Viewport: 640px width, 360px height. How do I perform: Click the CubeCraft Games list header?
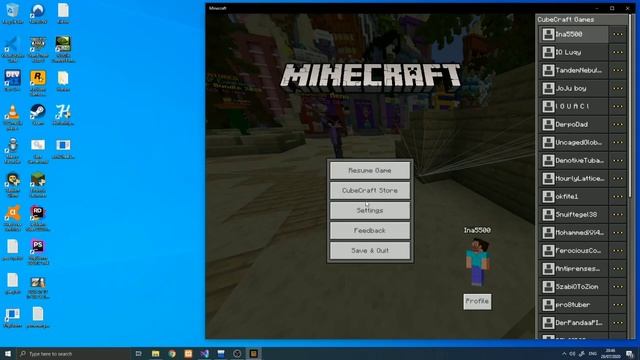click(582, 20)
